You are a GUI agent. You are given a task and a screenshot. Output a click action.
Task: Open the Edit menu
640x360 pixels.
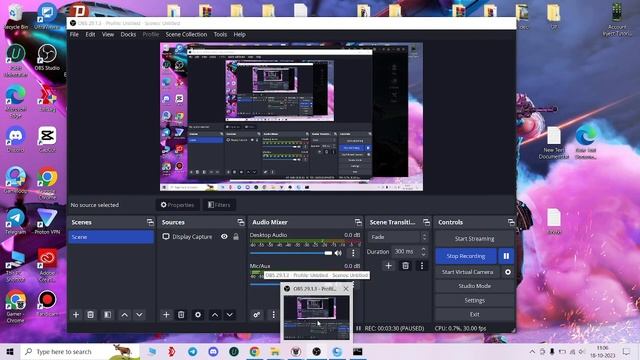[90, 35]
